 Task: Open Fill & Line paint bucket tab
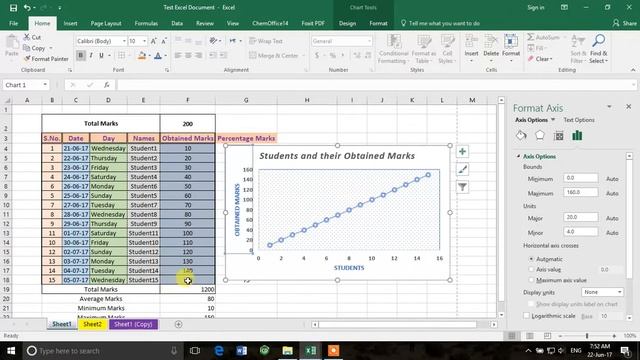coord(521,136)
